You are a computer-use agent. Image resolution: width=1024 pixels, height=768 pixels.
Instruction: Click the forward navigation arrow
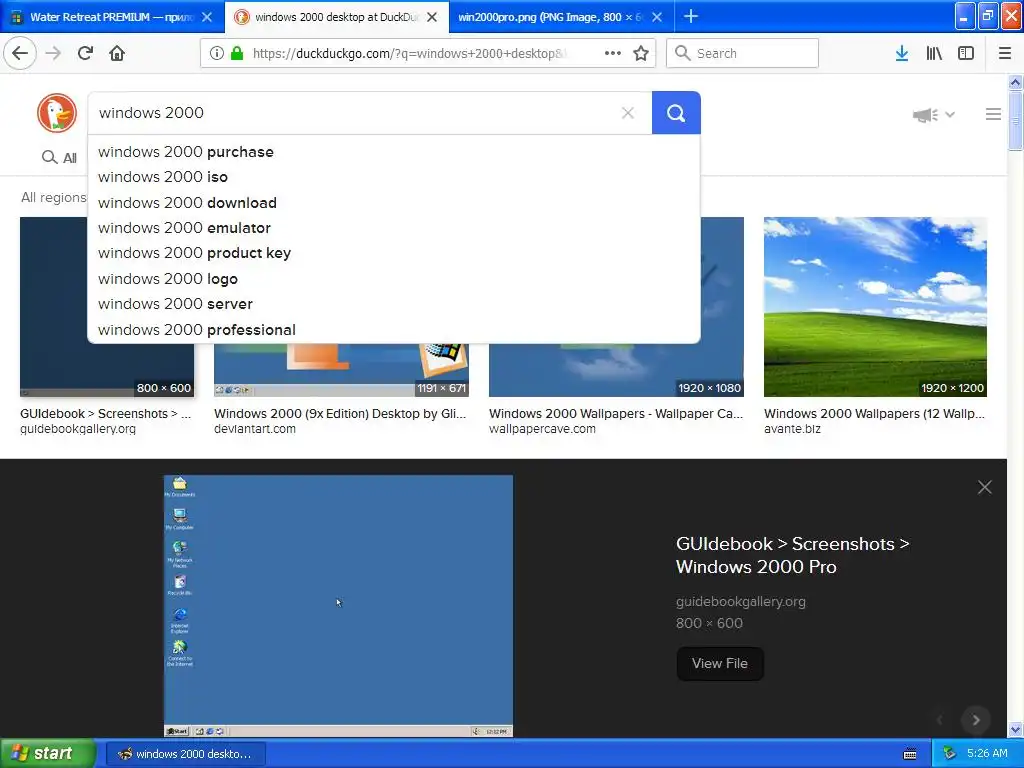53,53
